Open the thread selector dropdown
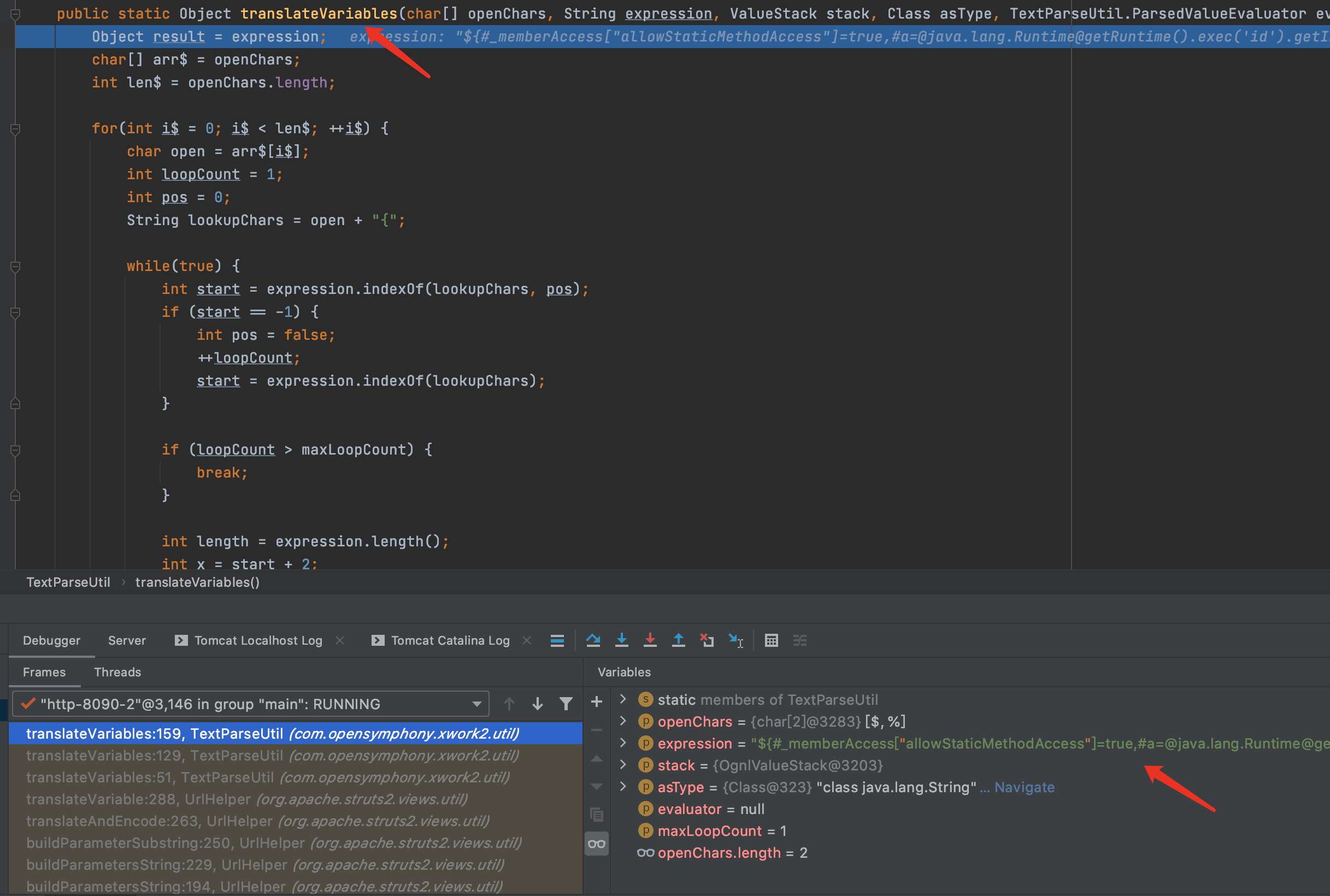1330x896 pixels. 251,704
